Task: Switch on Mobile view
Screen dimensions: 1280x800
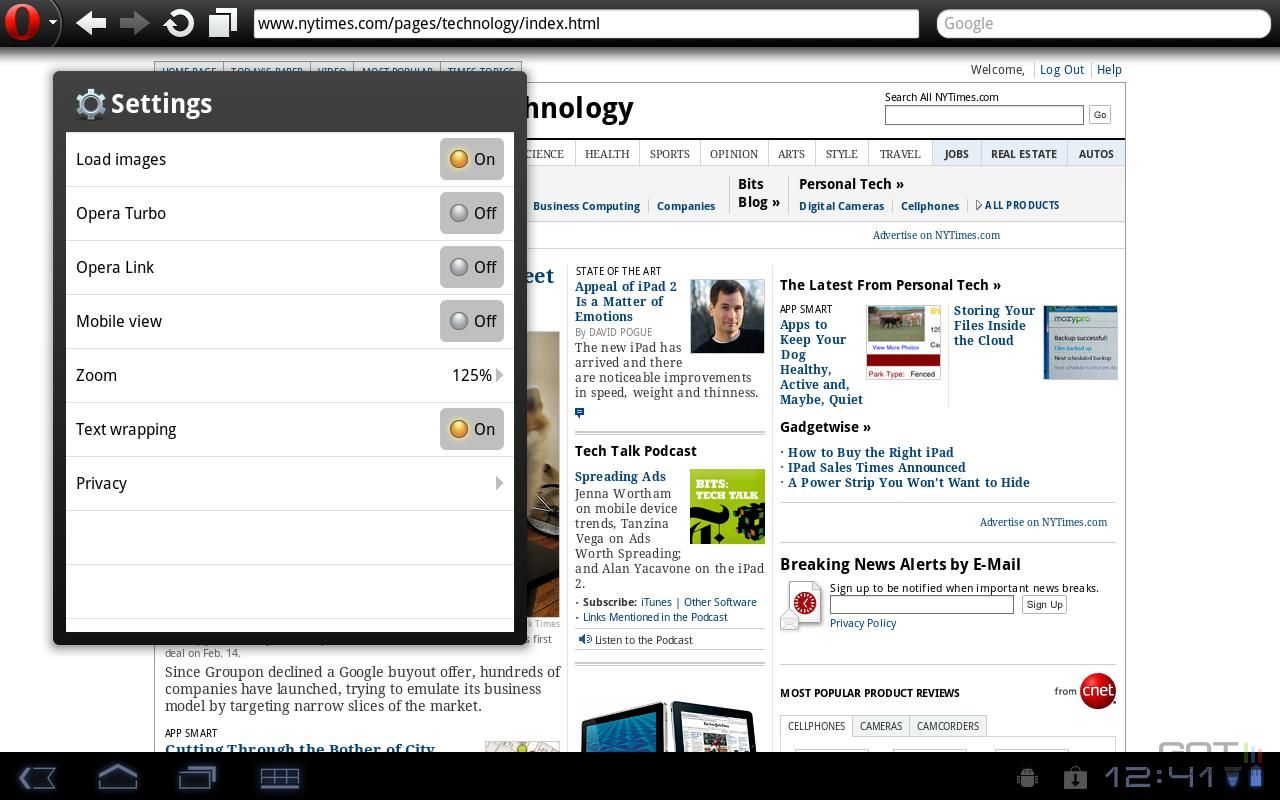Action: [472, 321]
